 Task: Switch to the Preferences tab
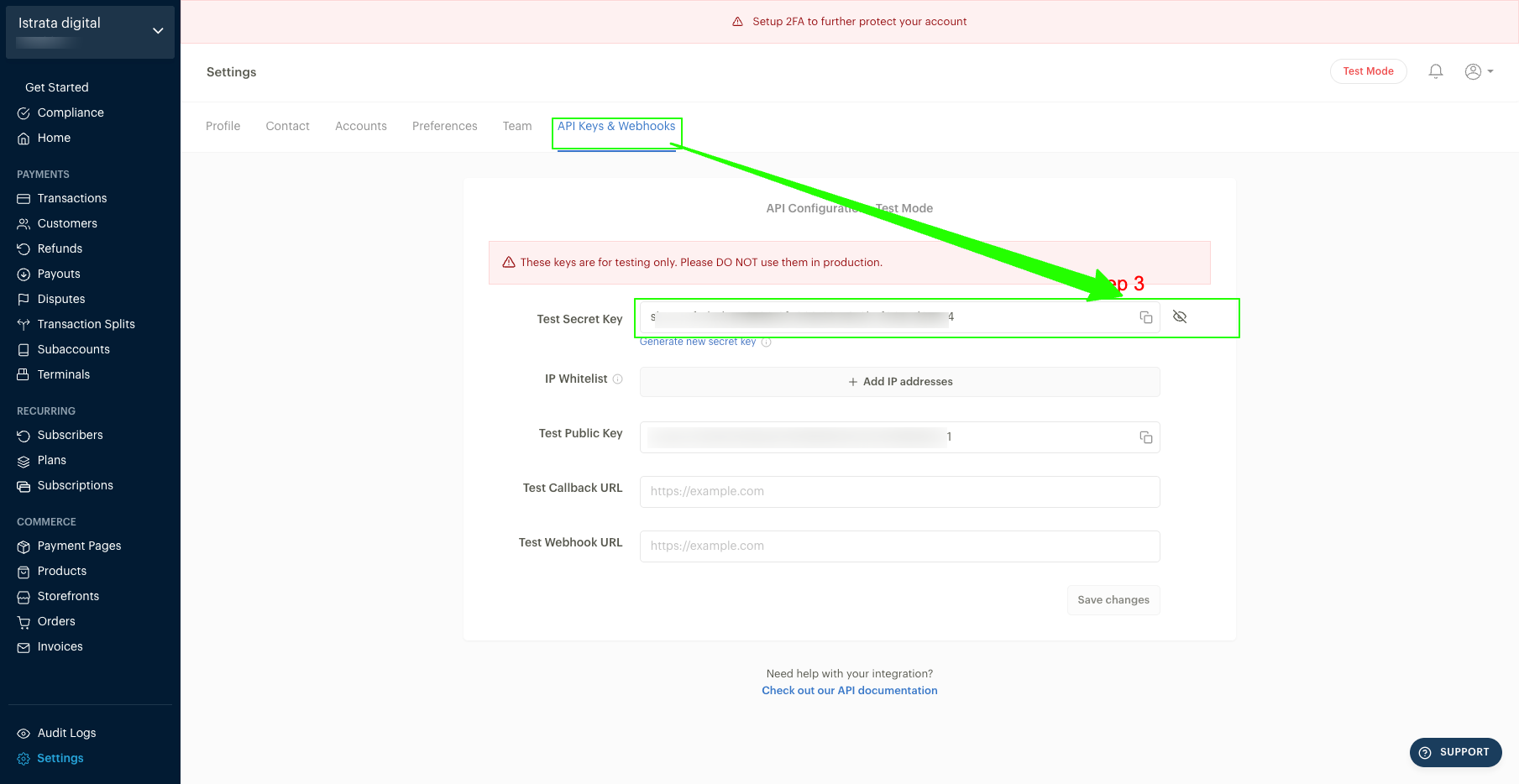click(x=444, y=126)
